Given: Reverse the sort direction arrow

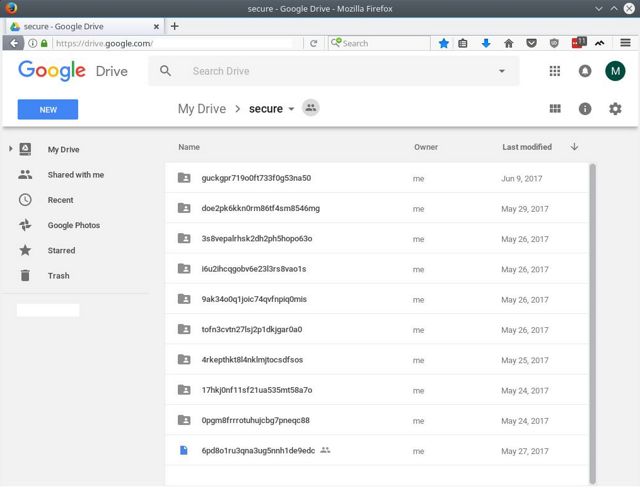Looking at the screenshot, I should [x=574, y=147].
